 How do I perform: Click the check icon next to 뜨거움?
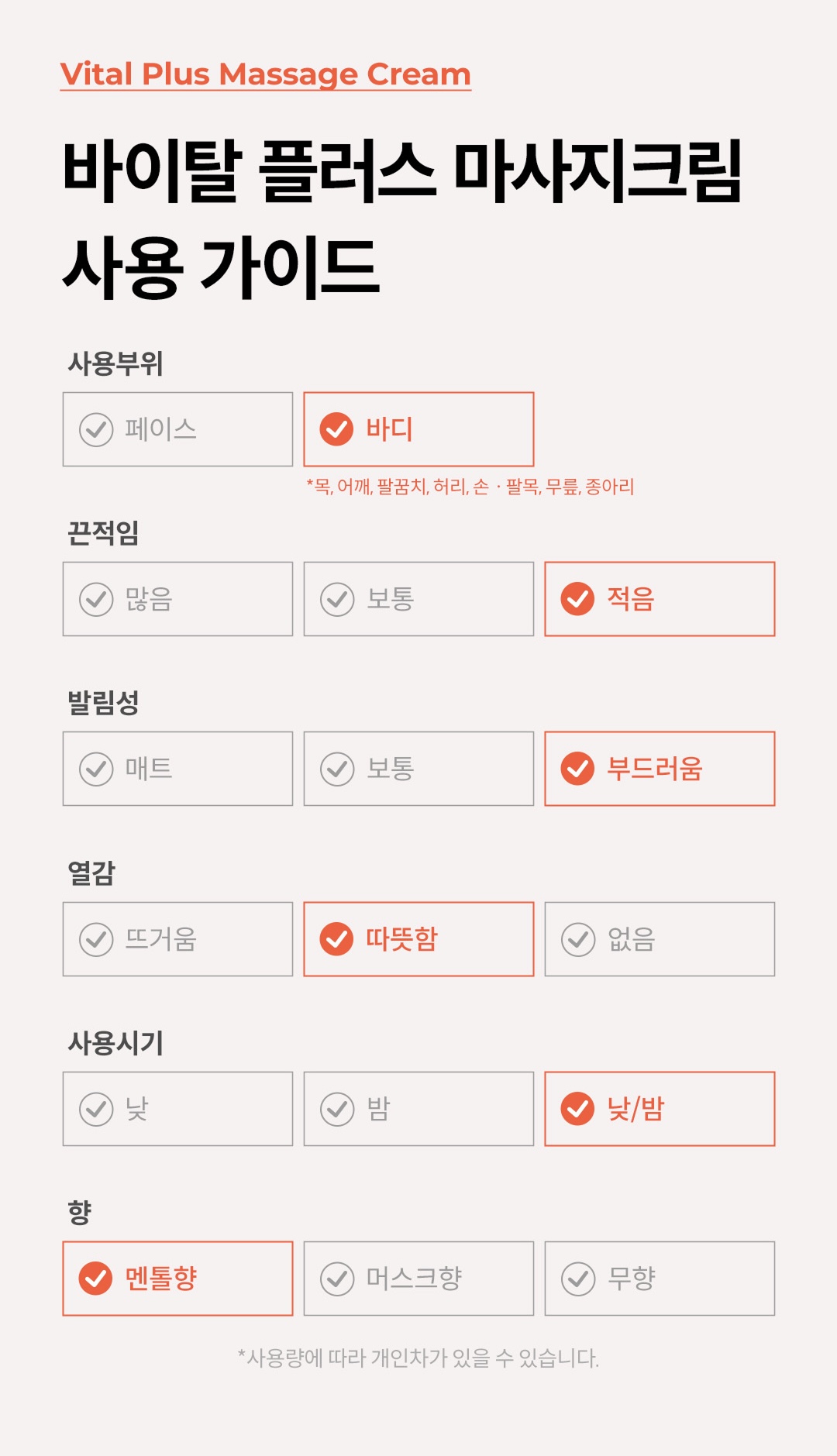96,939
